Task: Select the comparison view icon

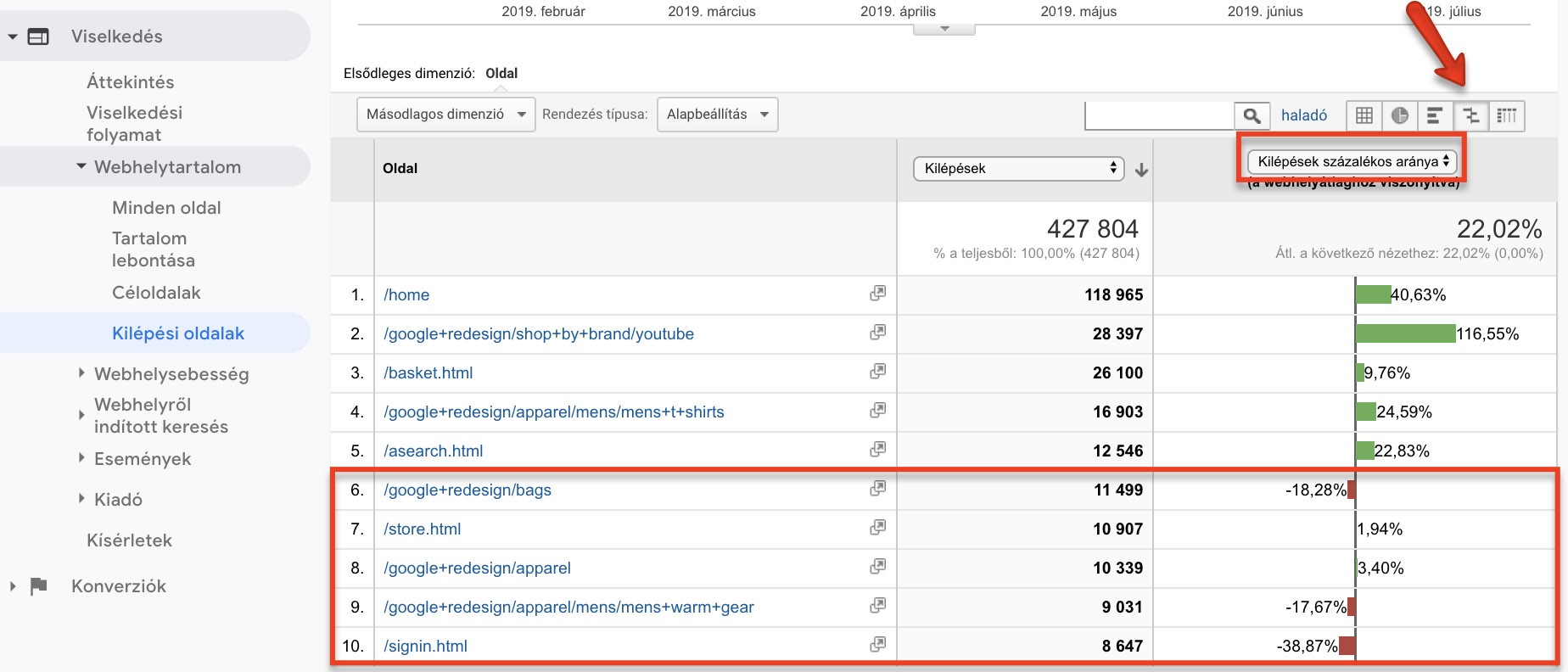Action: (1471, 115)
